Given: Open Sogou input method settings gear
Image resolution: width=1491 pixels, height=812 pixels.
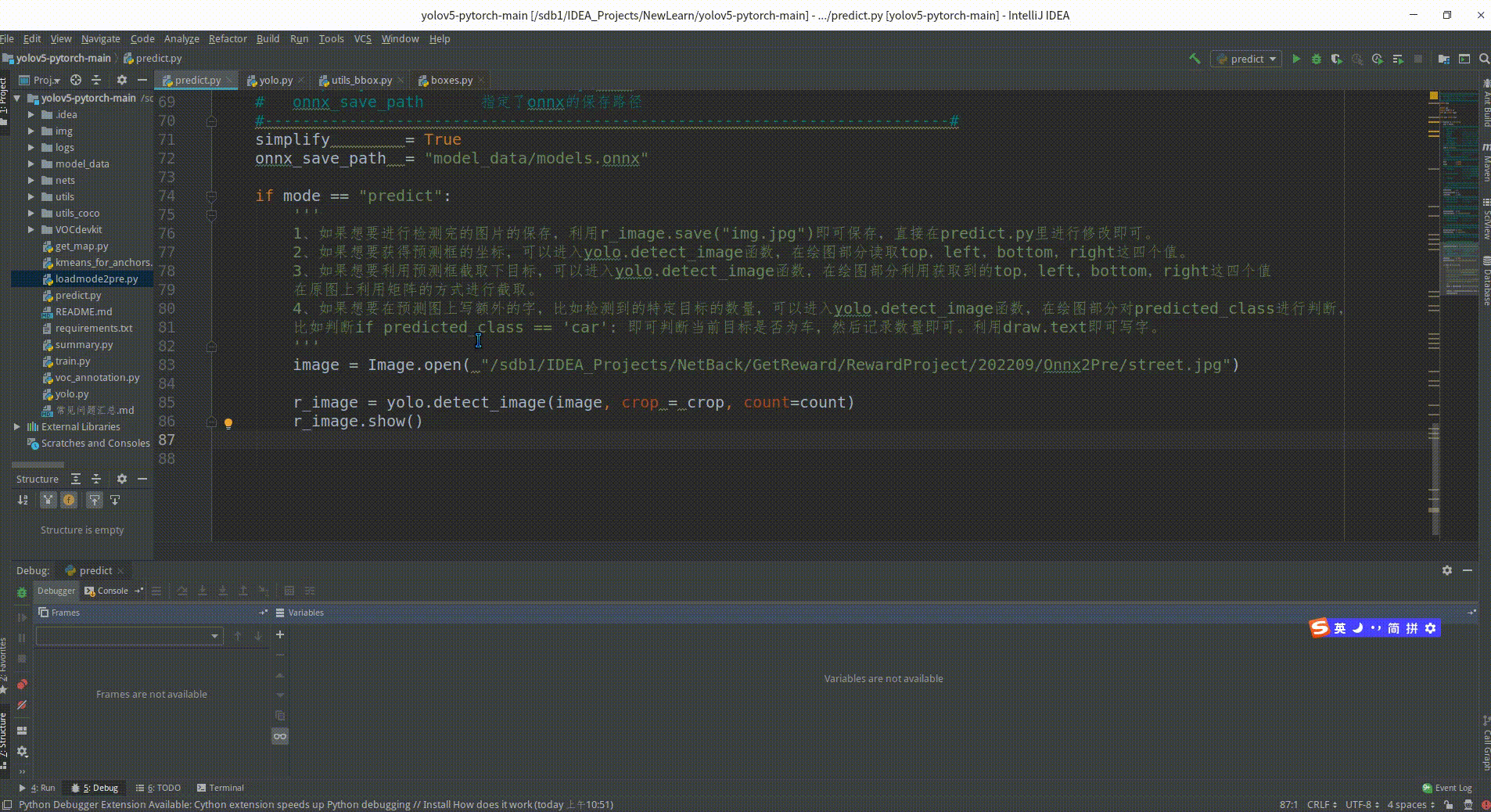Looking at the screenshot, I should [1431, 628].
